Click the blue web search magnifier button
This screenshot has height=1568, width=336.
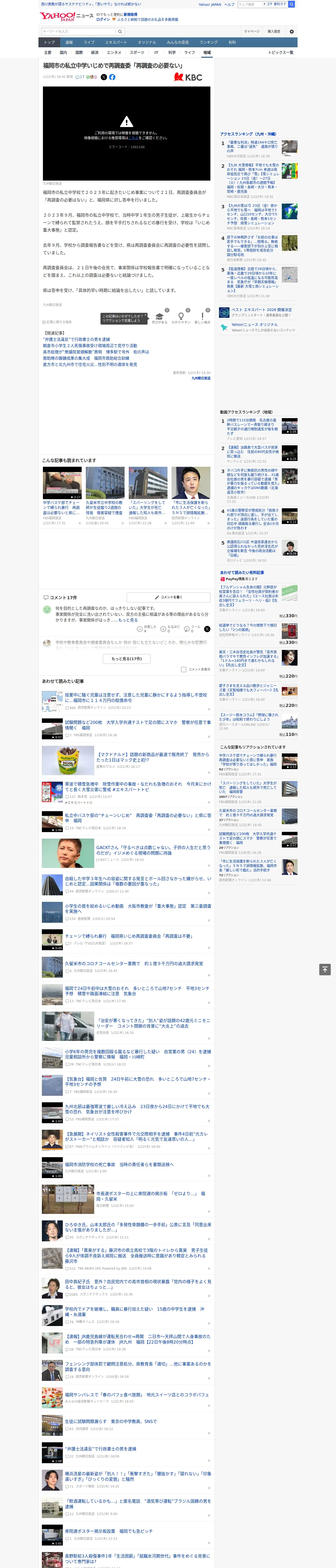[292, 4]
